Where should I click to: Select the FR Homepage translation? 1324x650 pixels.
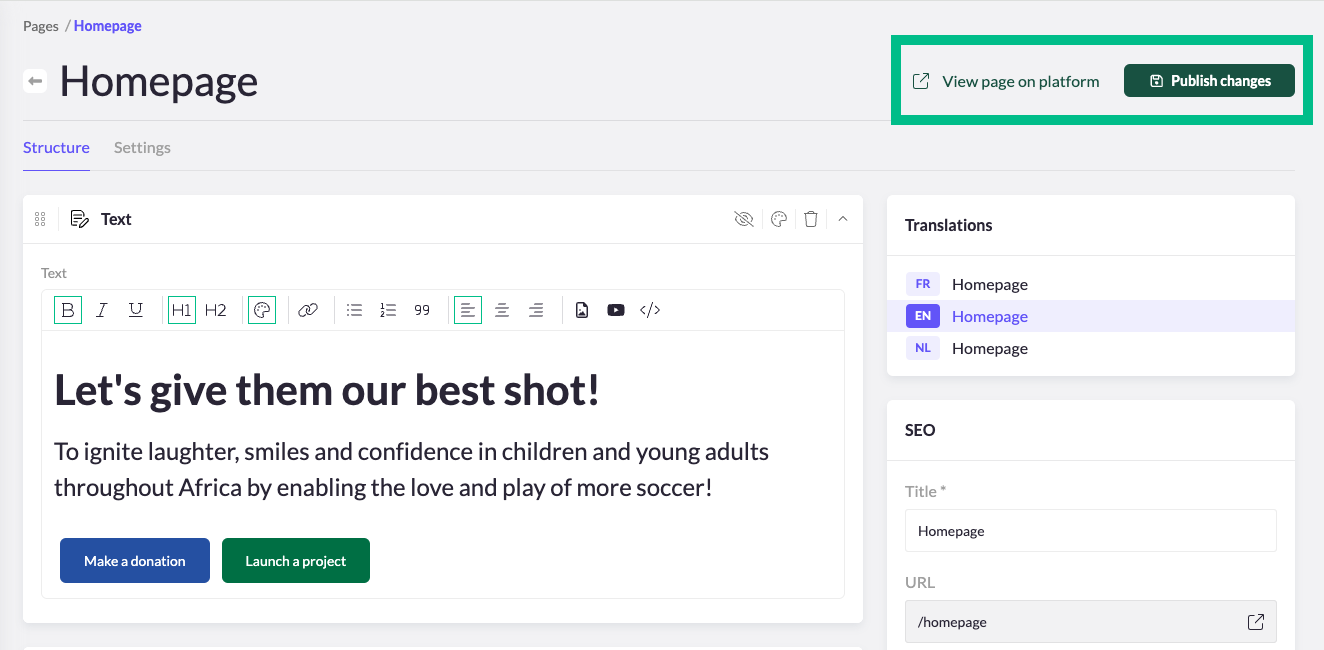tap(988, 284)
